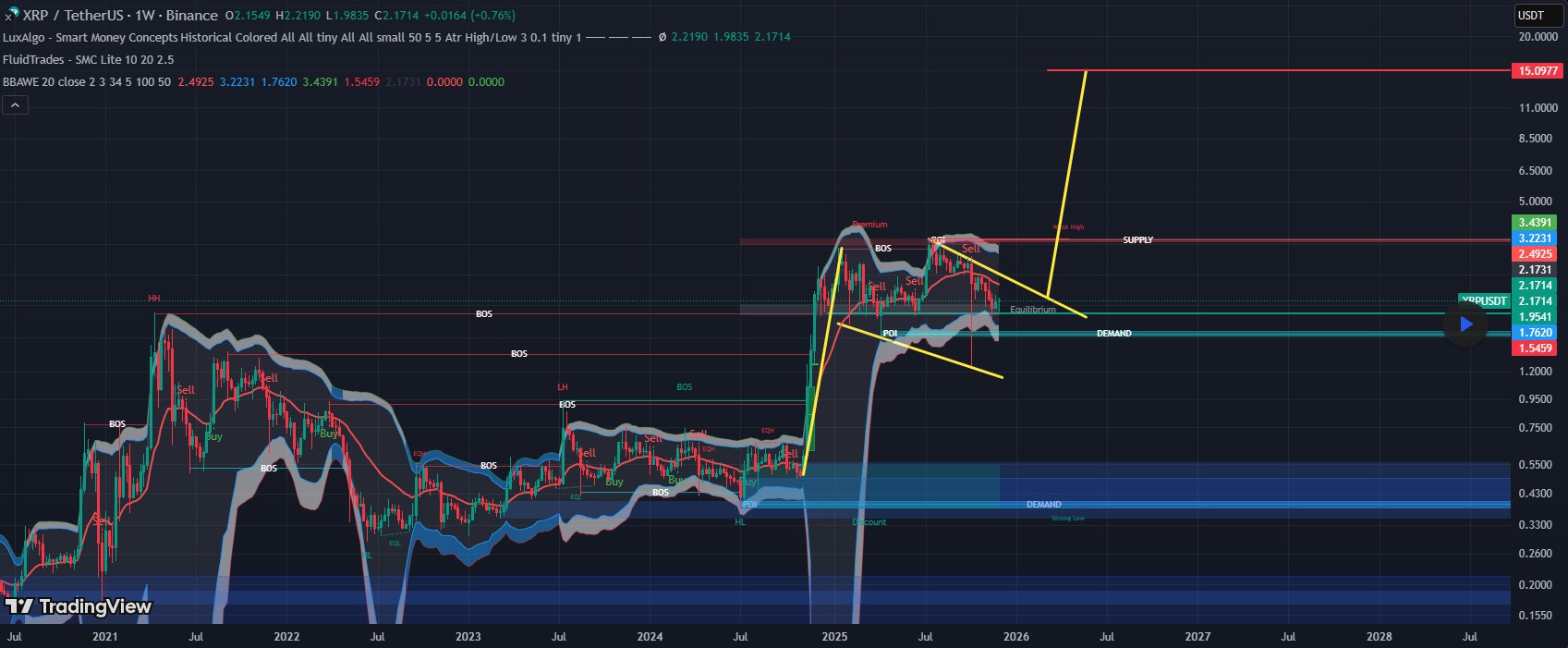Click the XRPUSDT symbol label near price axis

[1483, 300]
